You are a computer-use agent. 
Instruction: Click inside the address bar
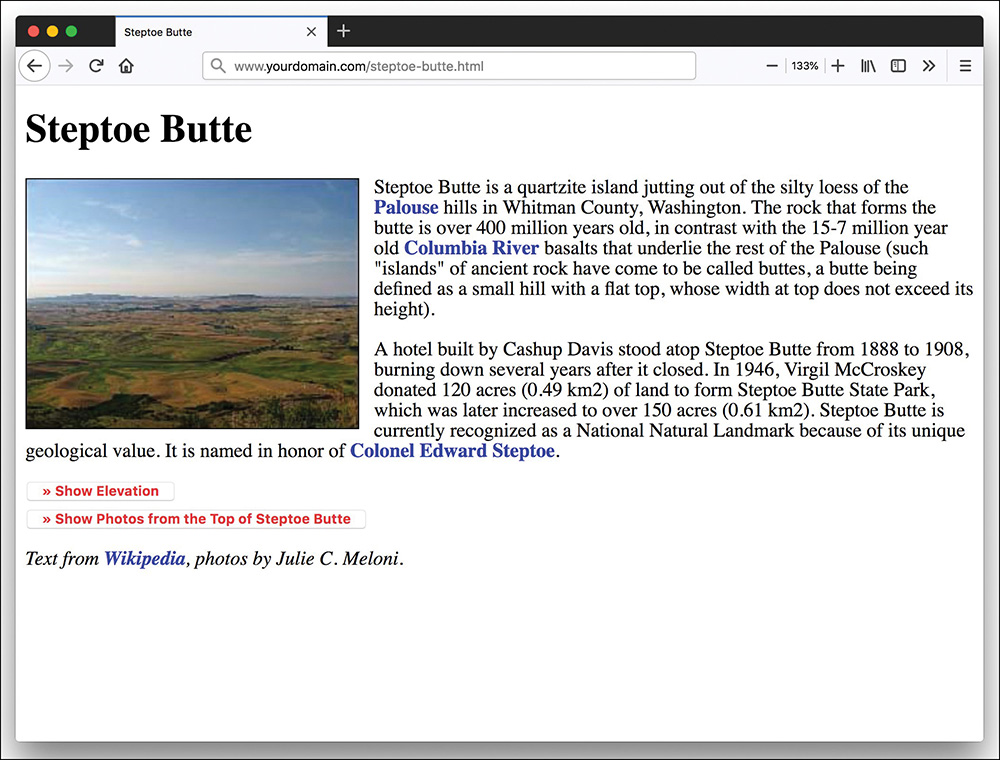point(450,65)
